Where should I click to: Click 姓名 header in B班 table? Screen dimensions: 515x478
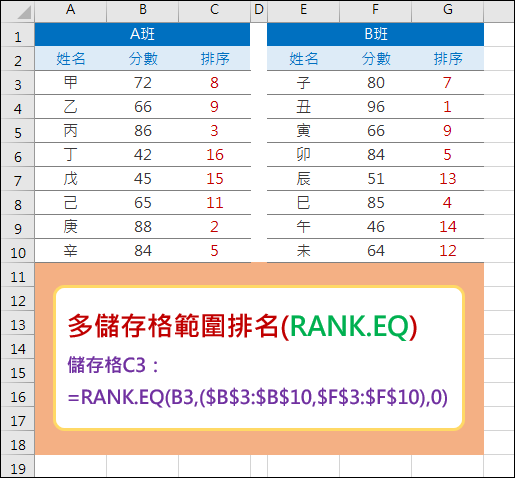(x=303, y=59)
